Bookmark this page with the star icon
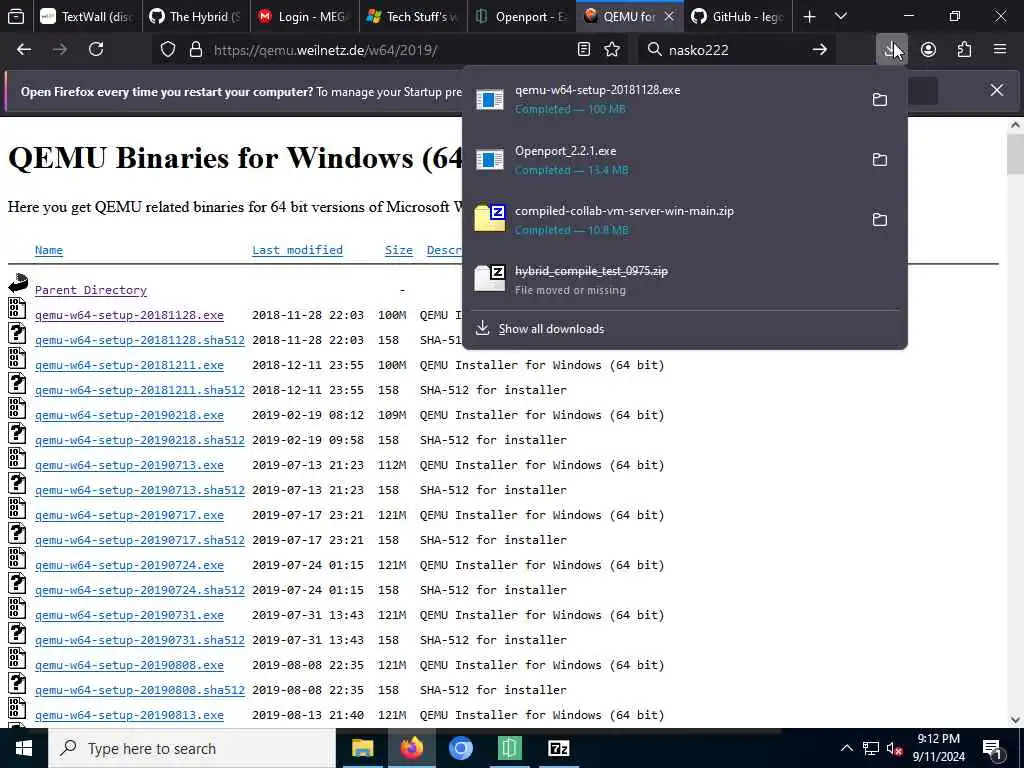This screenshot has height=768, width=1024. click(x=612, y=50)
